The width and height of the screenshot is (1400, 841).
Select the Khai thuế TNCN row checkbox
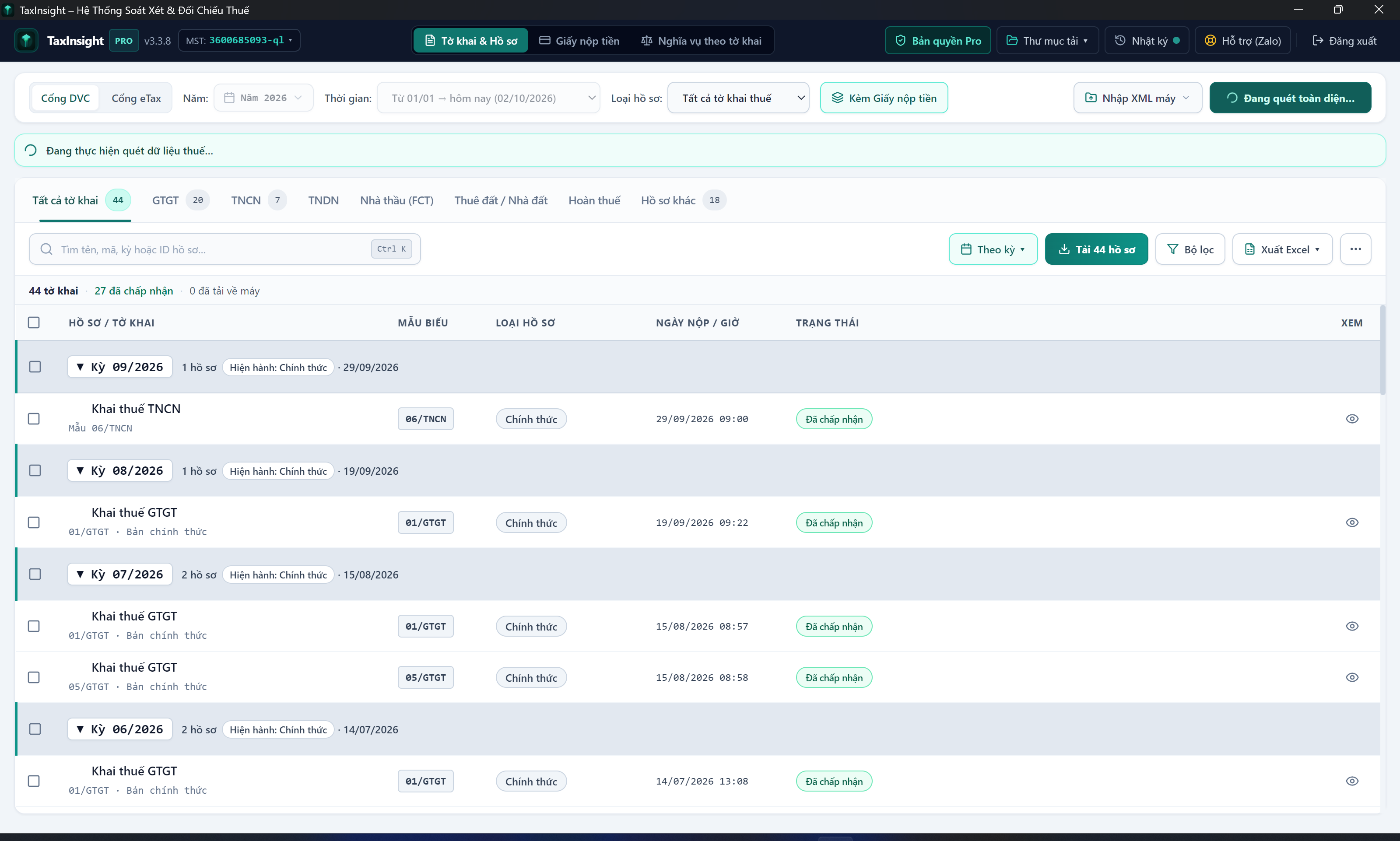coord(34,419)
